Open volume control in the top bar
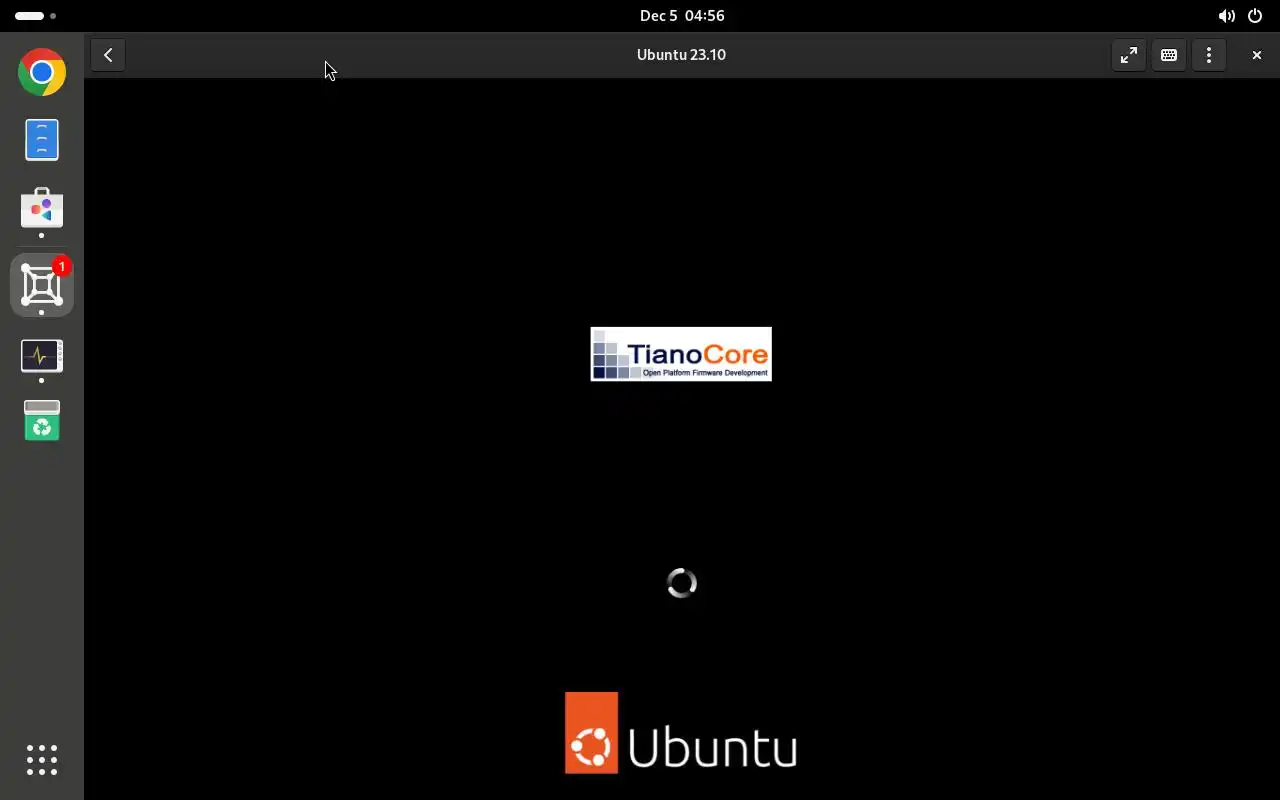This screenshot has width=1280, height=800. click(x=1226, y=16)
